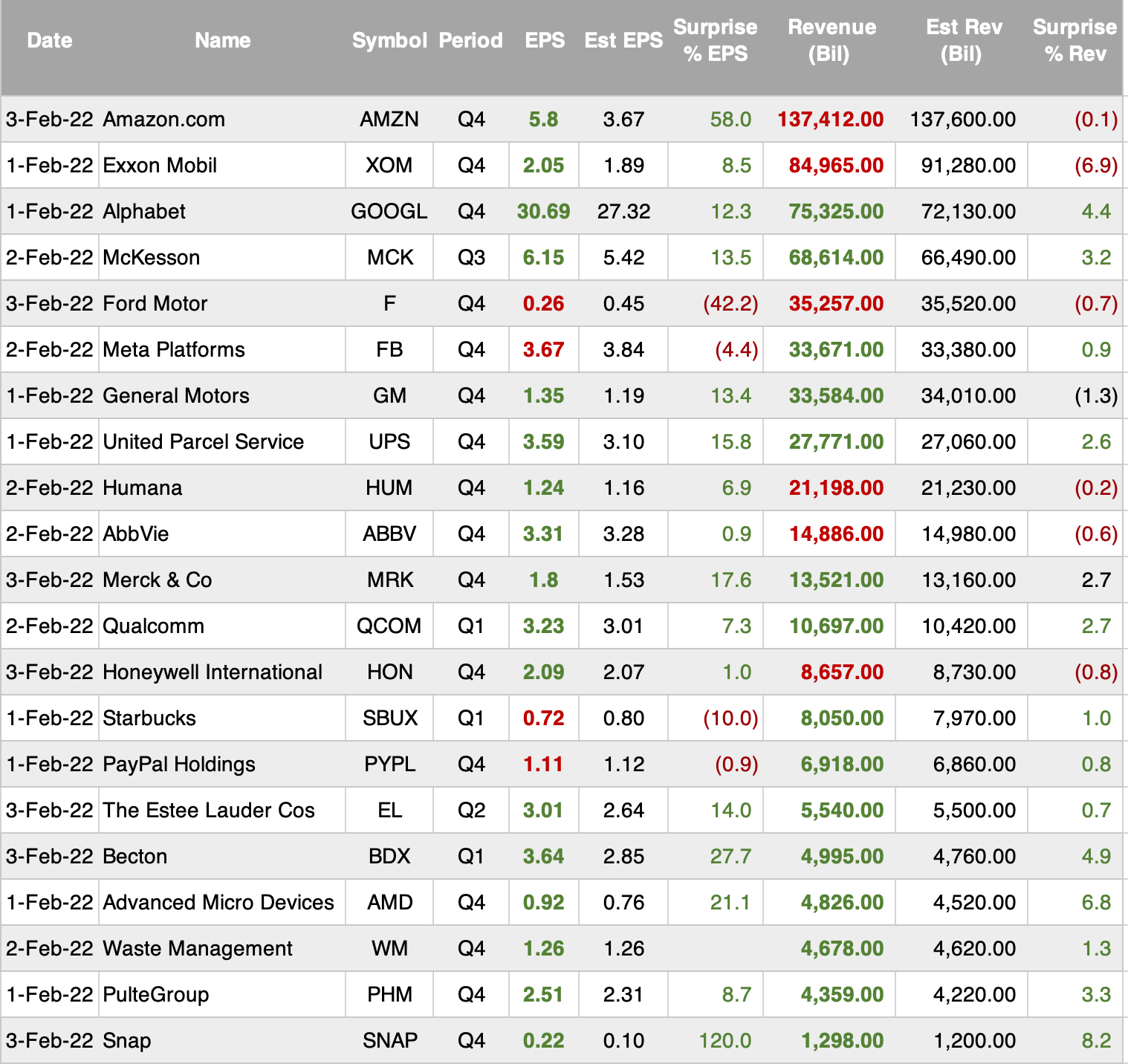
Task: Click the Period column header
Action: (471, 40)
